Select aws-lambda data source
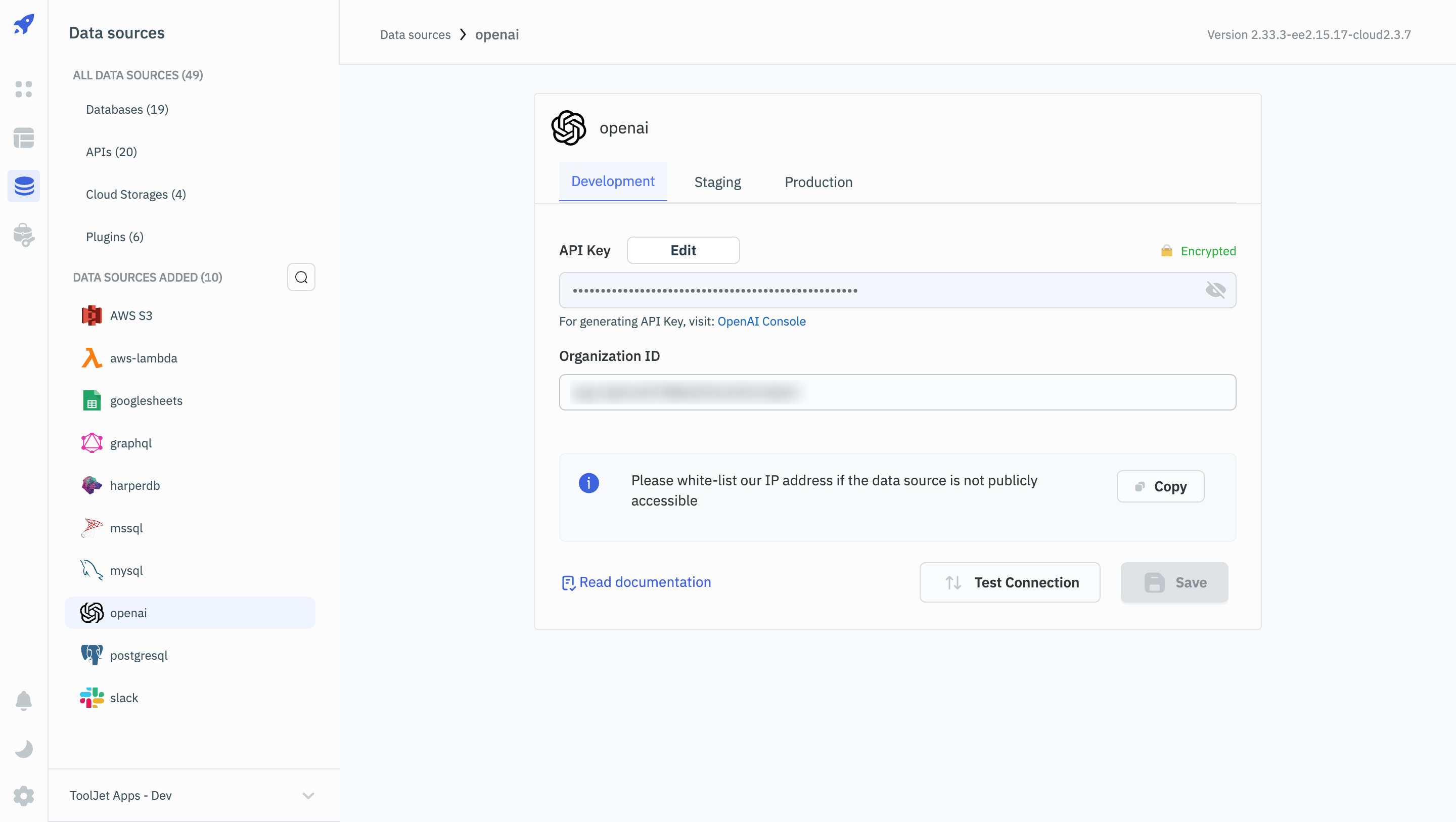 [x=191, y=358]
